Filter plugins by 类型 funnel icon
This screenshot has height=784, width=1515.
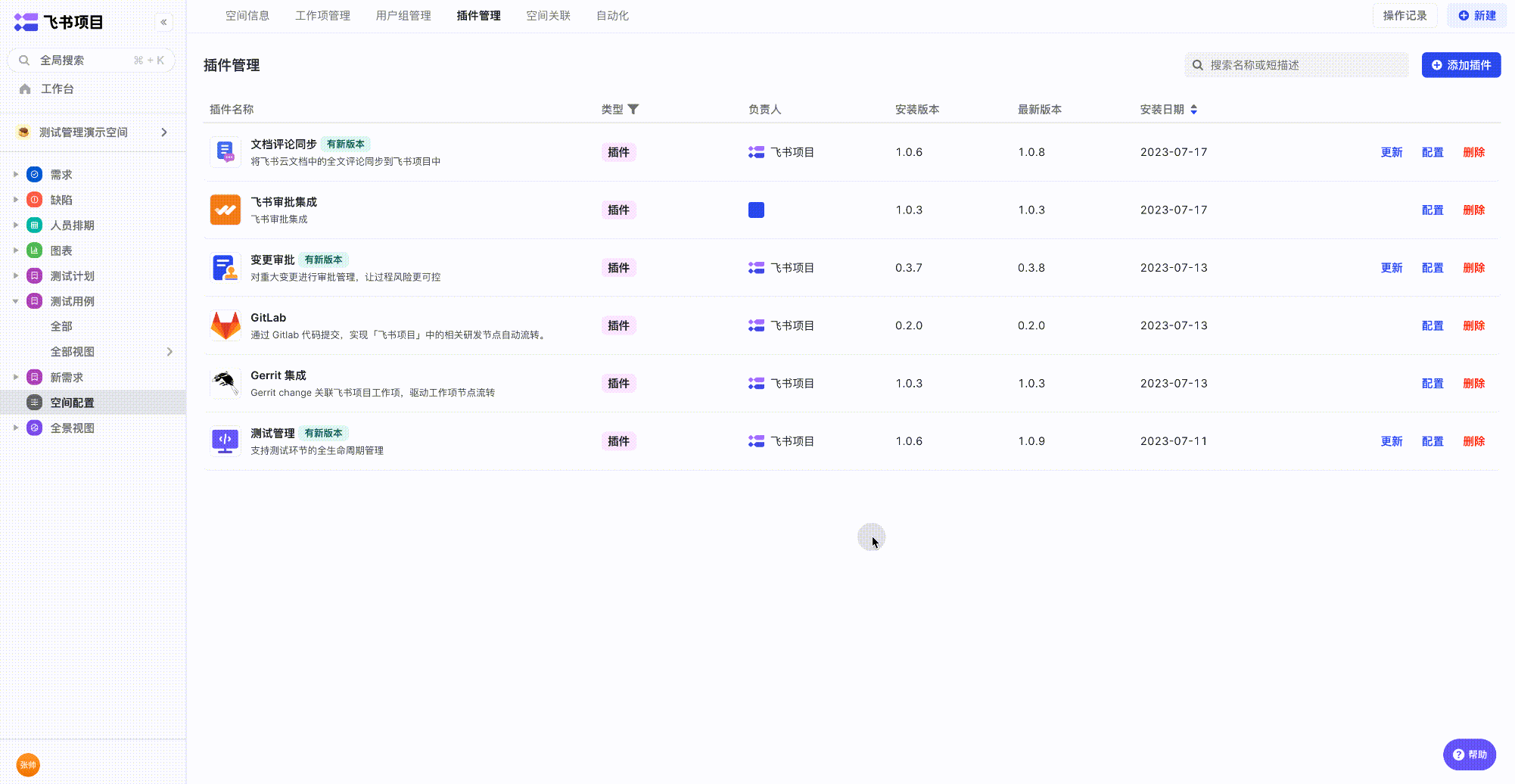click(x=633, y=110)
